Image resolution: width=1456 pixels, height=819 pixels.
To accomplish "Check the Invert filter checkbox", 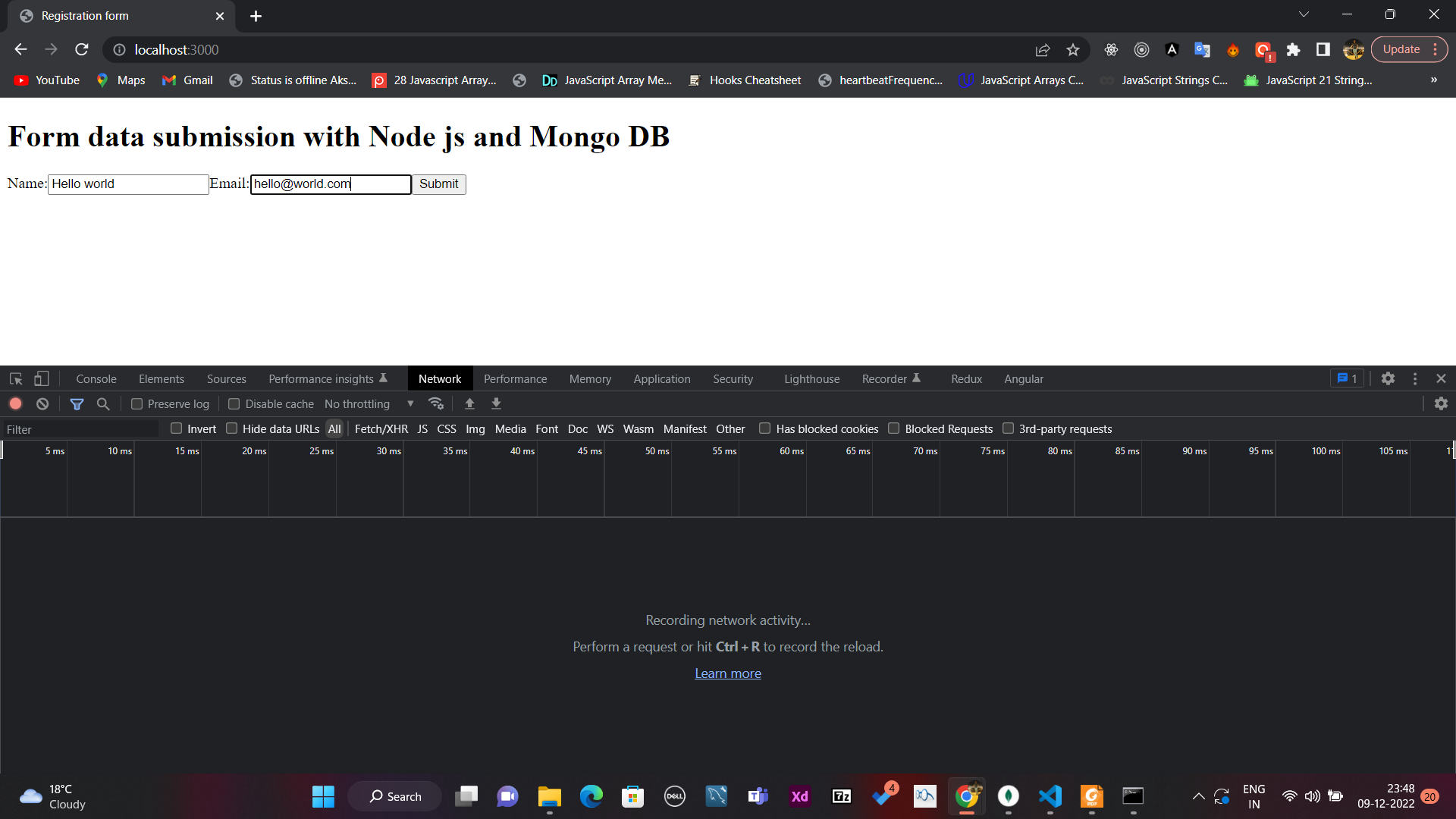I will pos(174,428).
